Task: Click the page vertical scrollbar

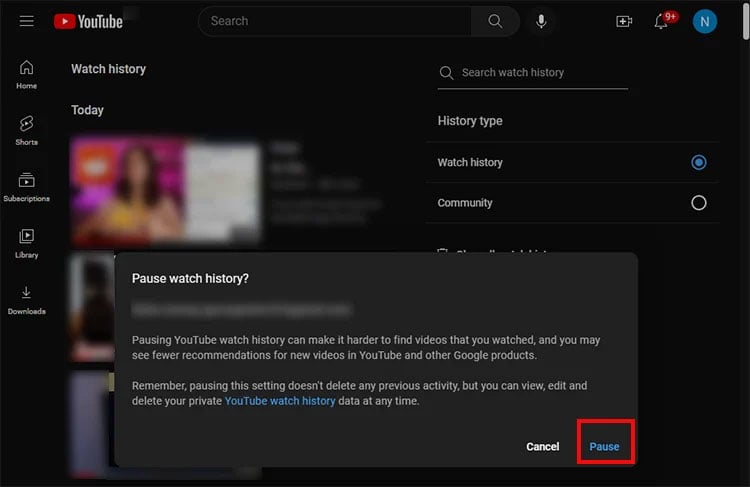Action: (x=746, y=22)
